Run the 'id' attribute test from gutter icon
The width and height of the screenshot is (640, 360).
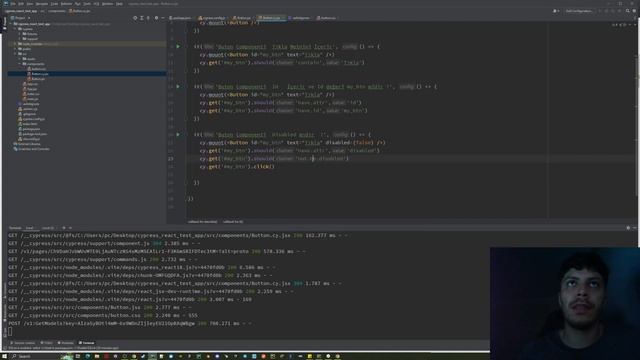[178, 87]
